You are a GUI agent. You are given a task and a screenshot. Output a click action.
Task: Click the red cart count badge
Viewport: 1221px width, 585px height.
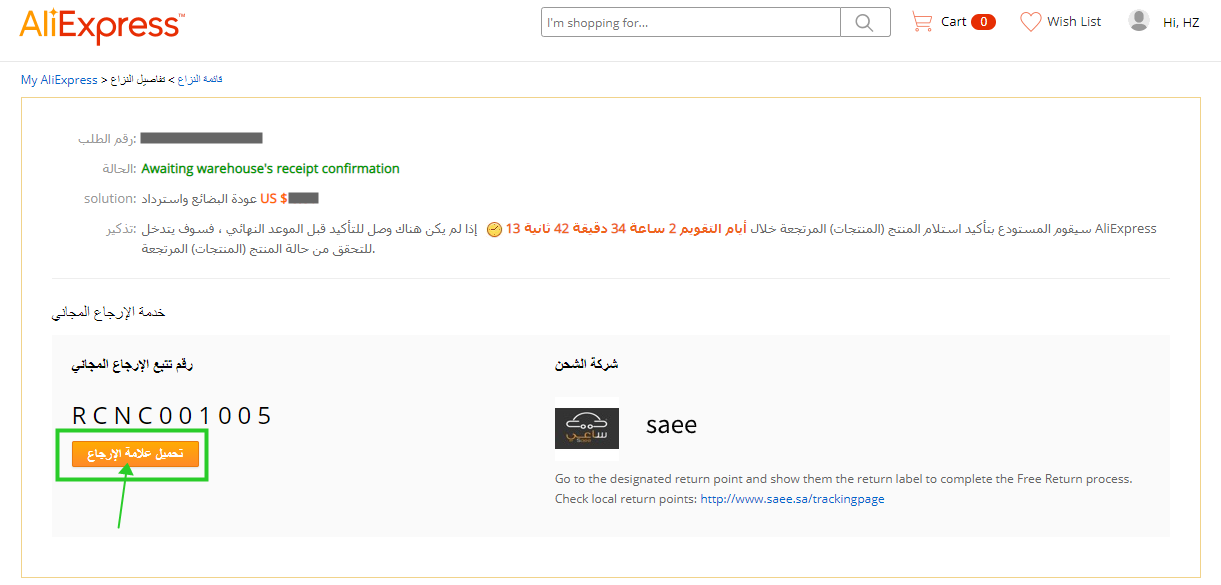point(983,22)
